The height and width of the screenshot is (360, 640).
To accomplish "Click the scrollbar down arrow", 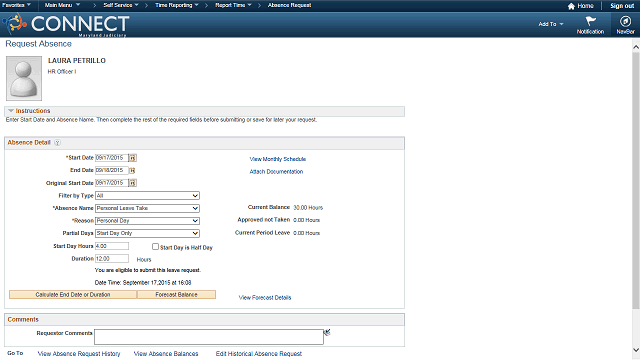I will pyautogui.click(x=636, y=350).
